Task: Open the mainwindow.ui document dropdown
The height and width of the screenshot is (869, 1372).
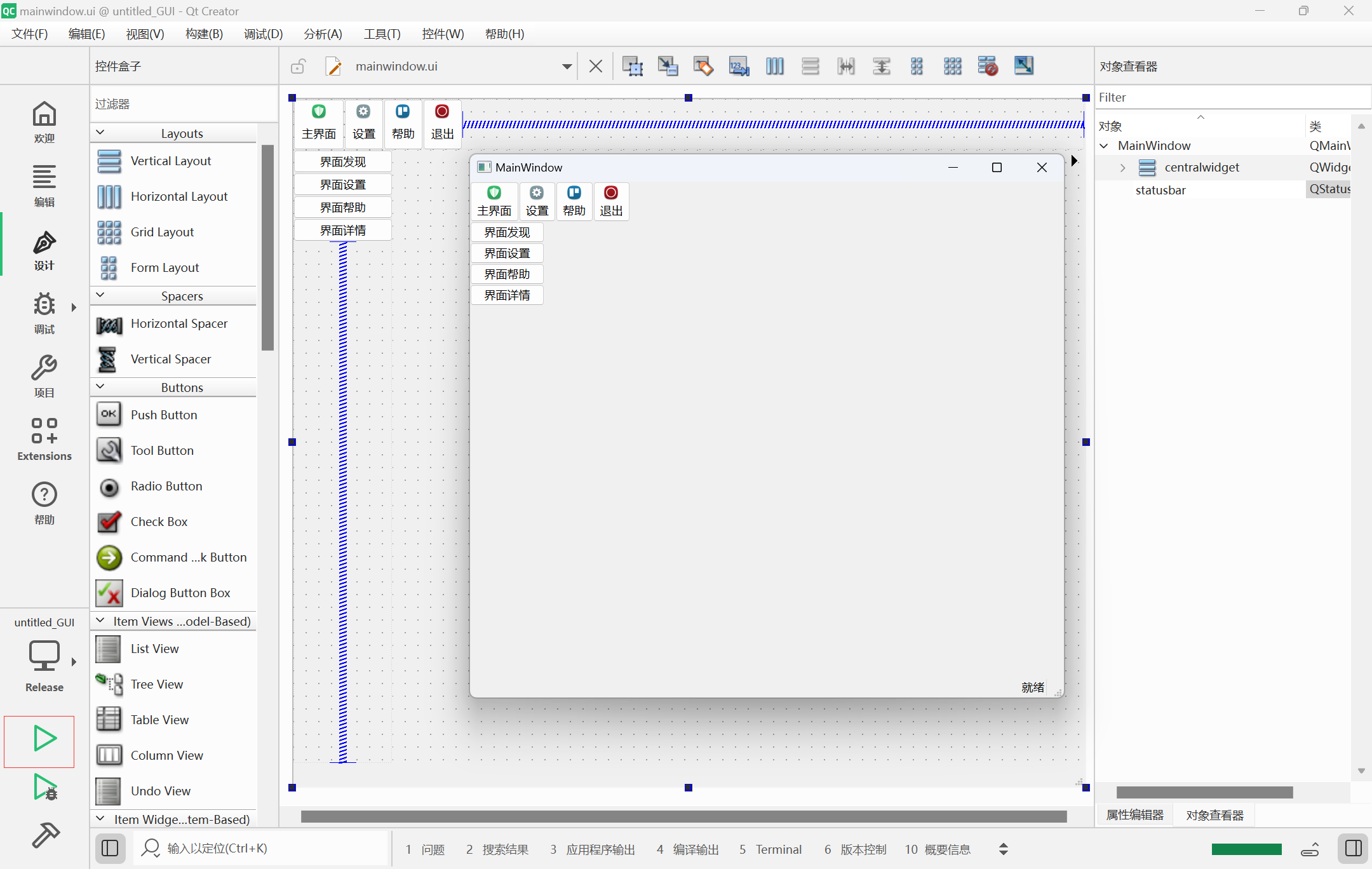Action: (567, 66)
